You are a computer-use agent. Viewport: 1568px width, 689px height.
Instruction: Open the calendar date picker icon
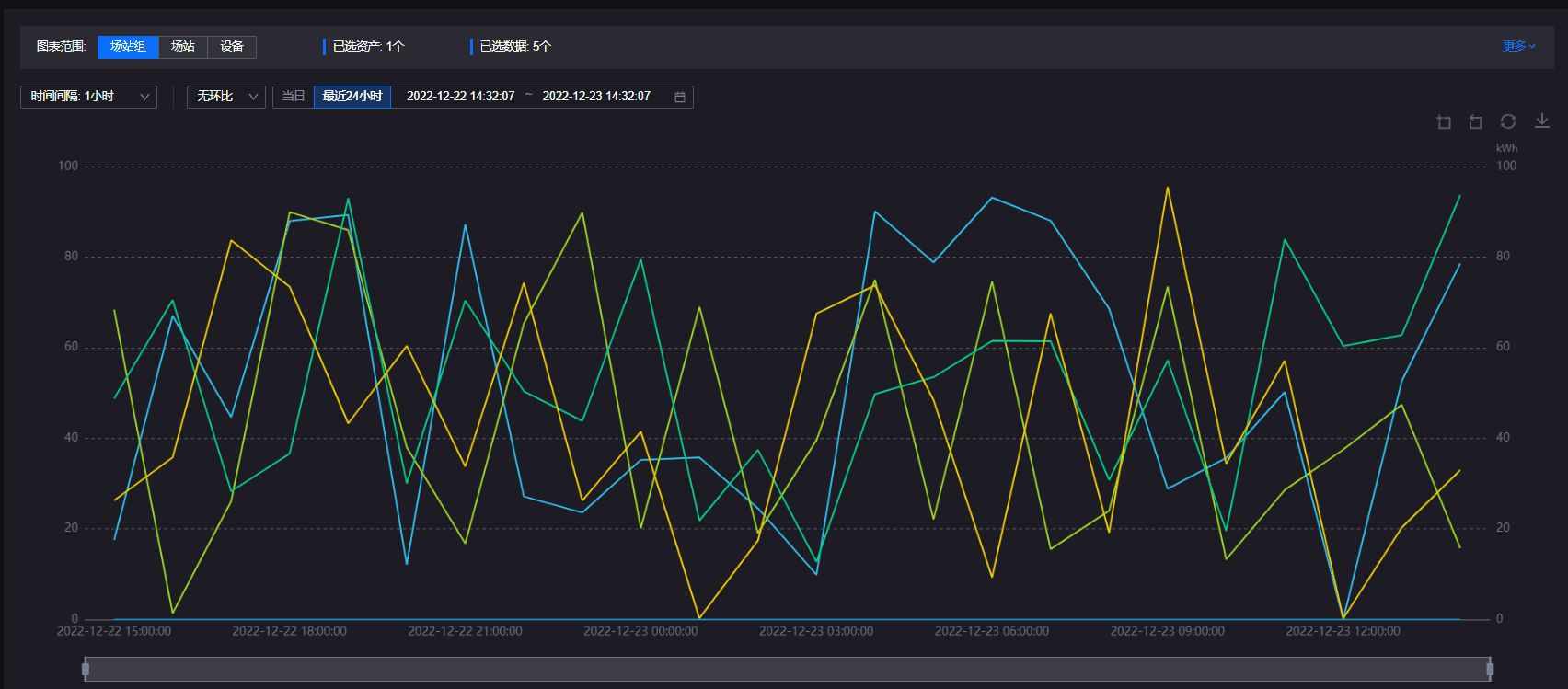click(x=680, y=97)
